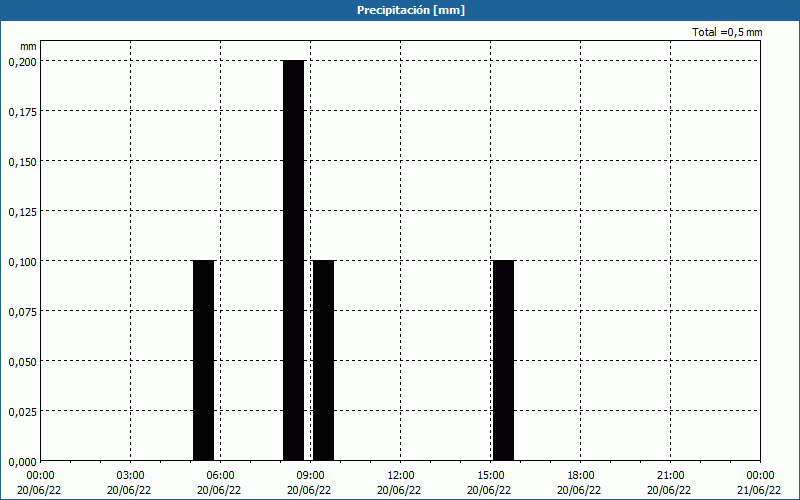
Task: Click the 0,175 y-axis label
Action: 22,112
